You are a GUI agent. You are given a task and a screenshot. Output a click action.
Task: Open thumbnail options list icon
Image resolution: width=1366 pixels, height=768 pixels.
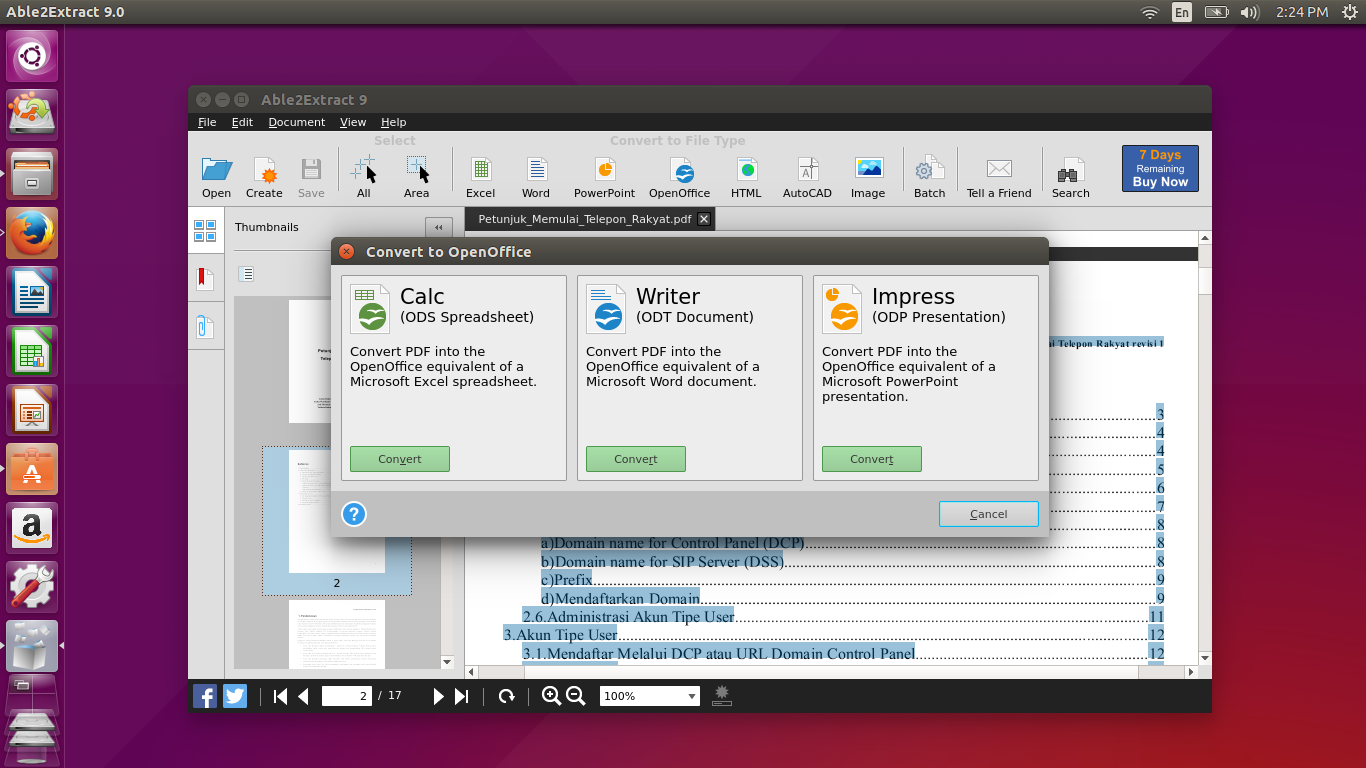tap(246, 274)
